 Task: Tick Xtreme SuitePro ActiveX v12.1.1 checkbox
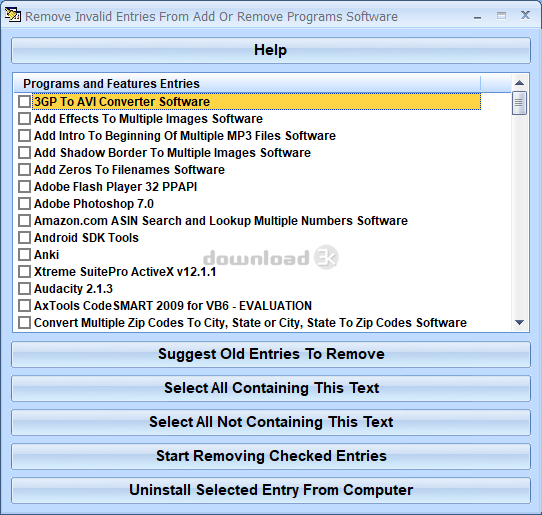(x=24, y=272)
